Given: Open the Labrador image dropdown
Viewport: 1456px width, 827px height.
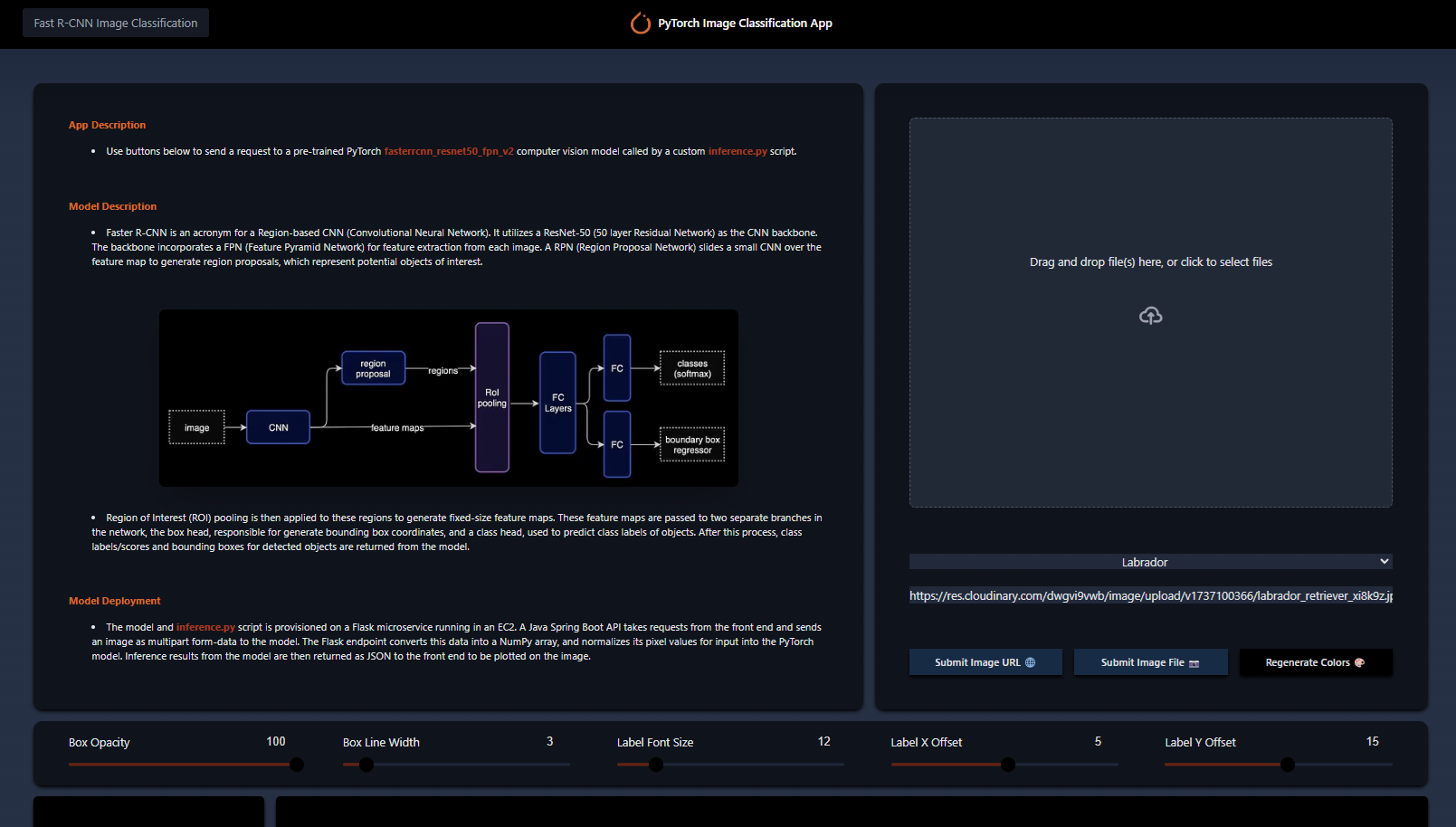Looking at the screenshot, I should click(1150, 562).
